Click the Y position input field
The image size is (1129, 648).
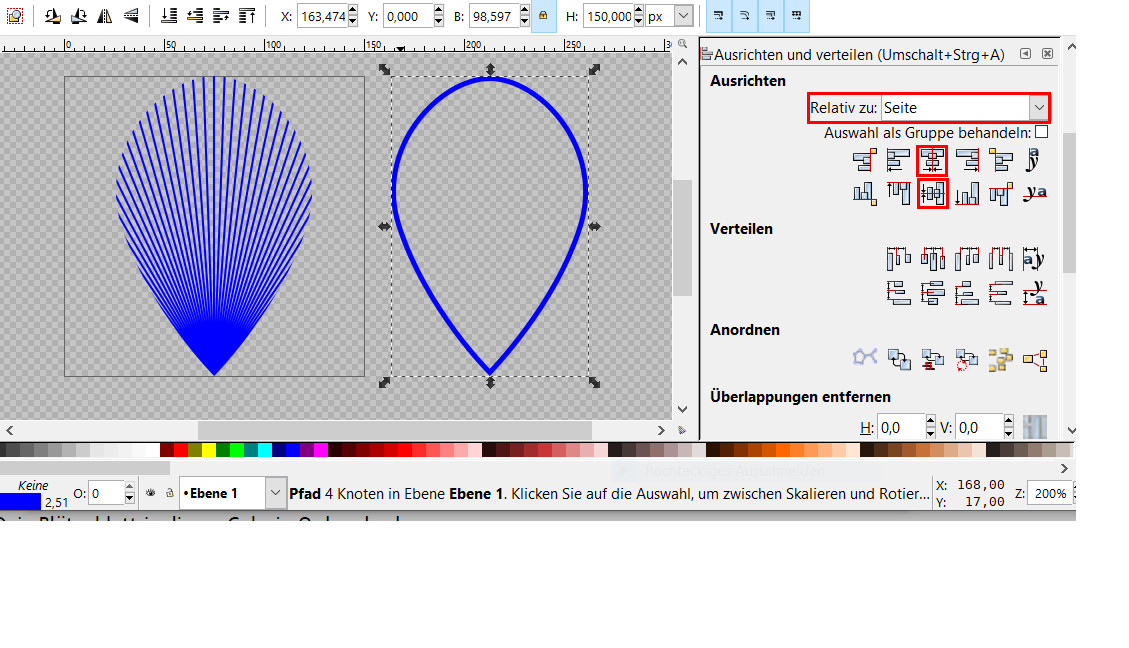point(408,16)
